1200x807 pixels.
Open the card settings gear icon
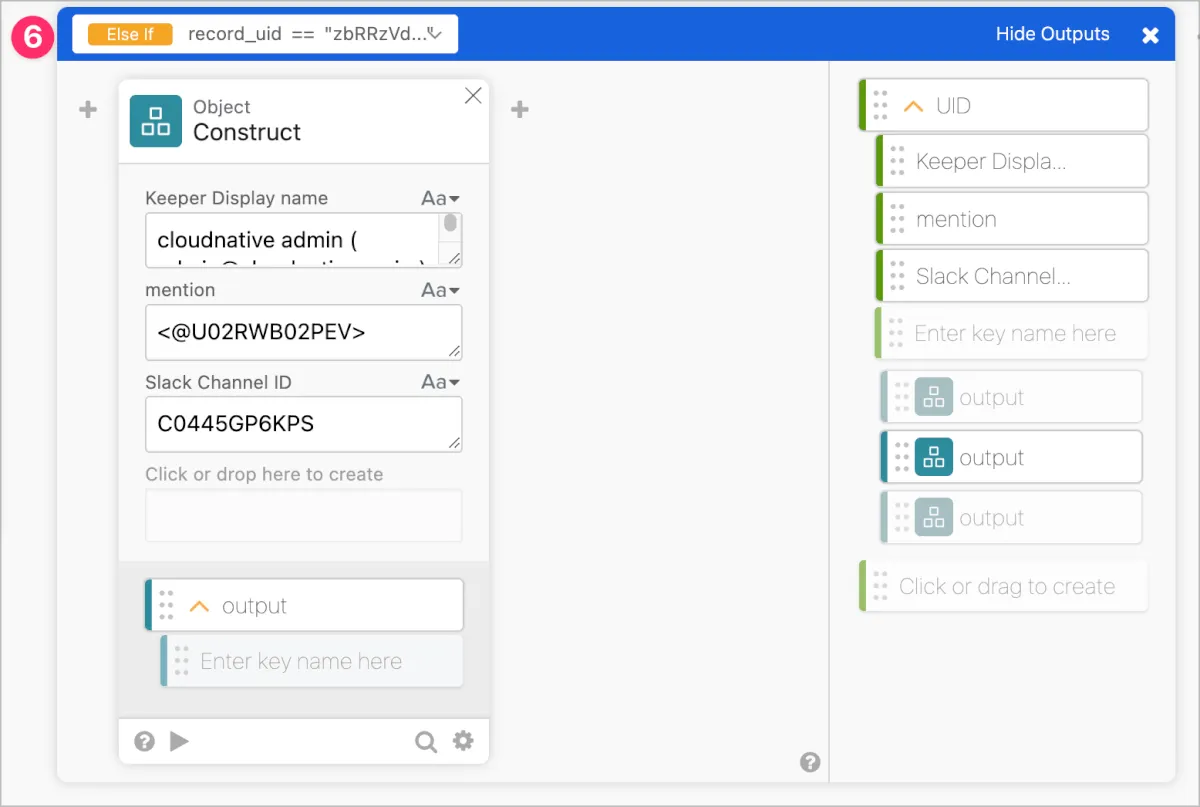click(463, 741)
